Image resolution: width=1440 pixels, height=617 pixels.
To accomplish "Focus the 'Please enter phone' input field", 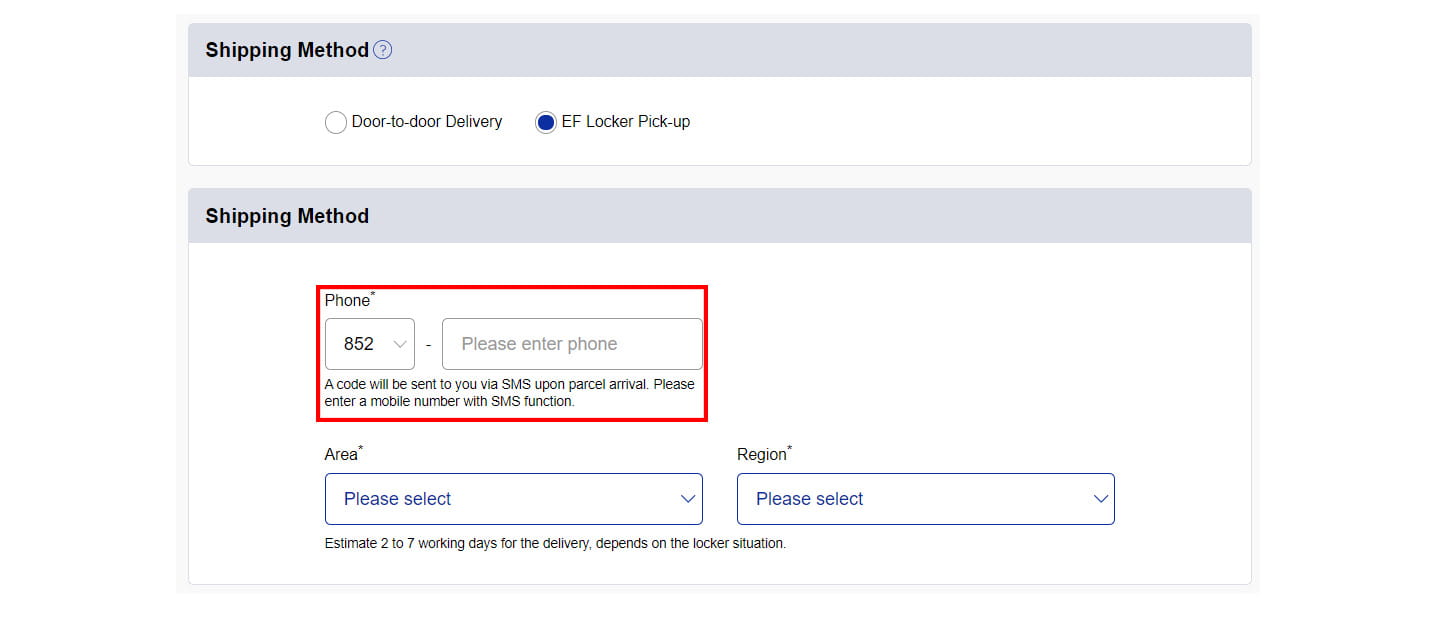I will [572, 344].
